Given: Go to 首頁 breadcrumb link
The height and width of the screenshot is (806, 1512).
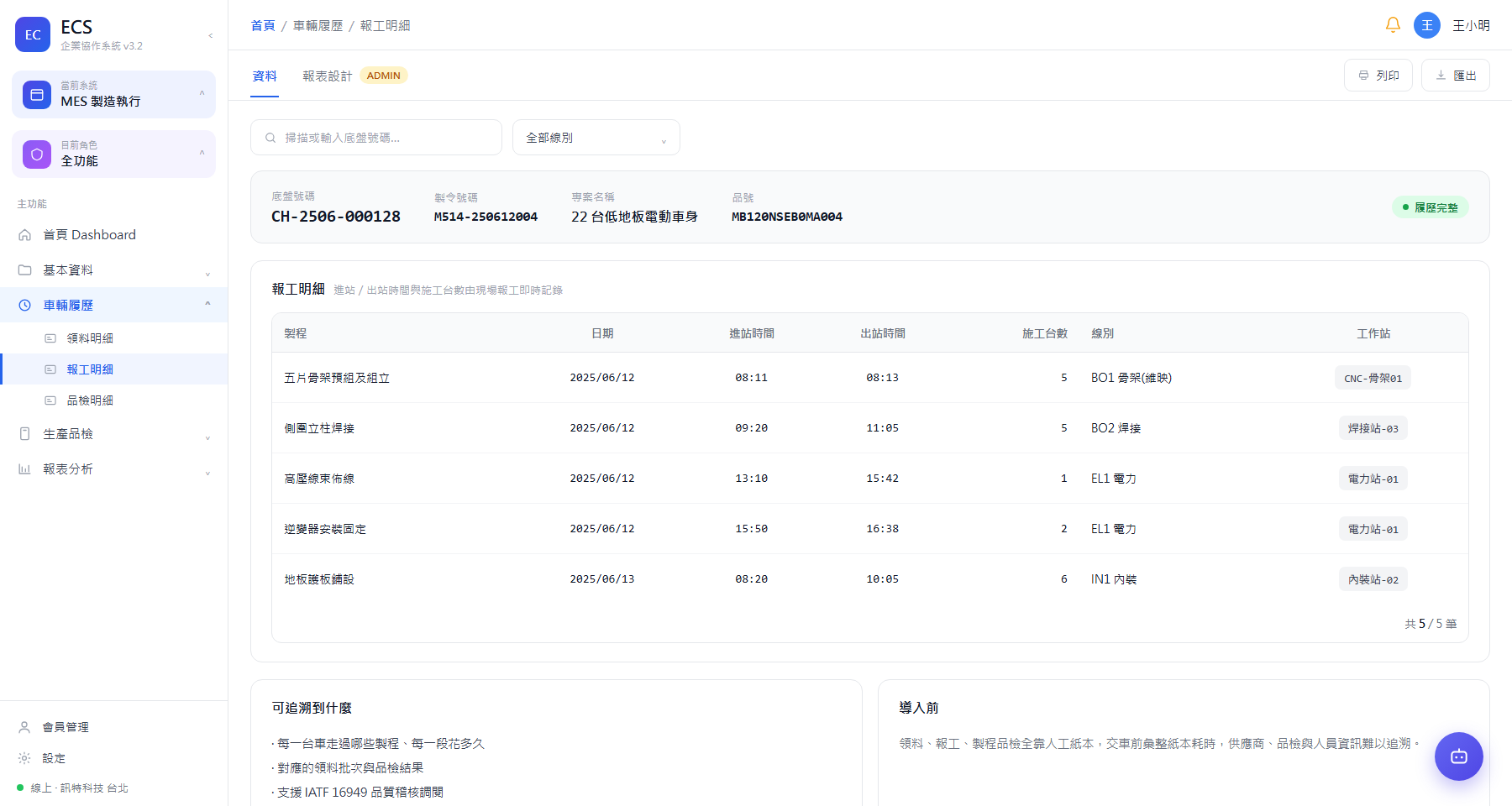Looking at the screenshot, I should click(x=263, y=26).
